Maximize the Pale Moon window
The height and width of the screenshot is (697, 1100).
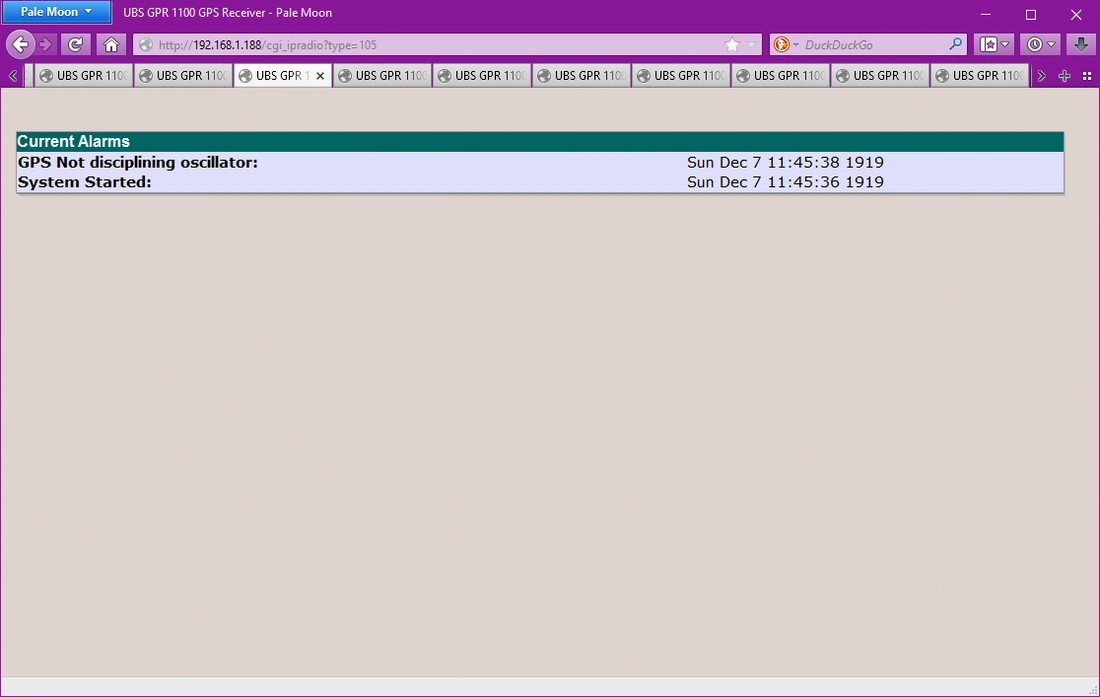click(x=1031, y=13)
